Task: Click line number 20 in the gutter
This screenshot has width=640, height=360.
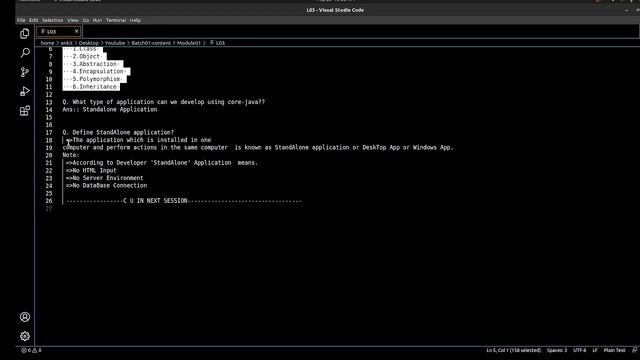Action: [49, 155]
